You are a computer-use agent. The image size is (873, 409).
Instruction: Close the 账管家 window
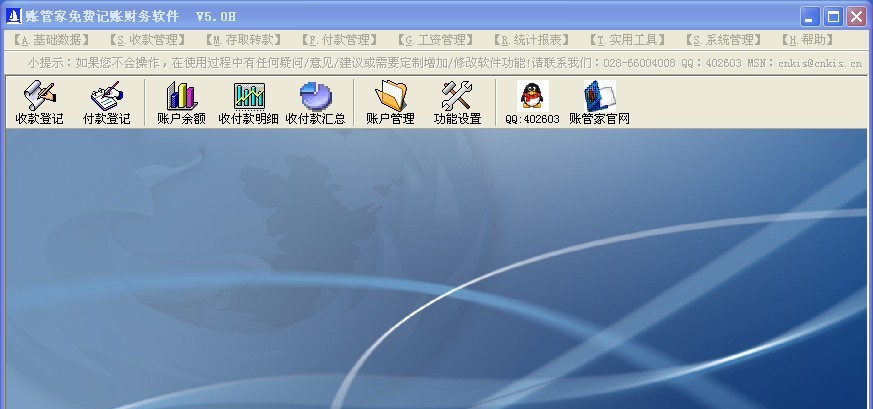pos(857,17)
